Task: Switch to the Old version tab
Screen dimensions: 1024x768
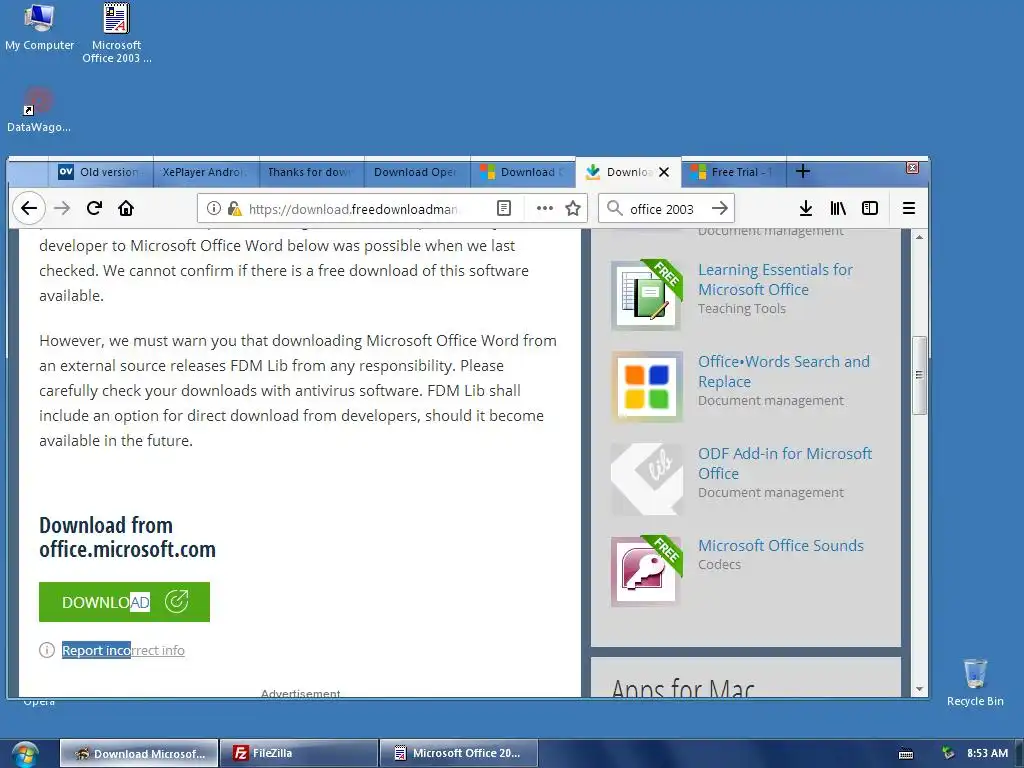Action: (101, 172)
